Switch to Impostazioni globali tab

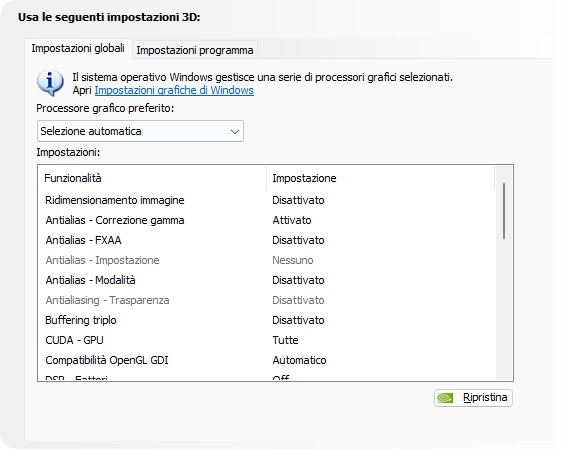coord(78,48)
